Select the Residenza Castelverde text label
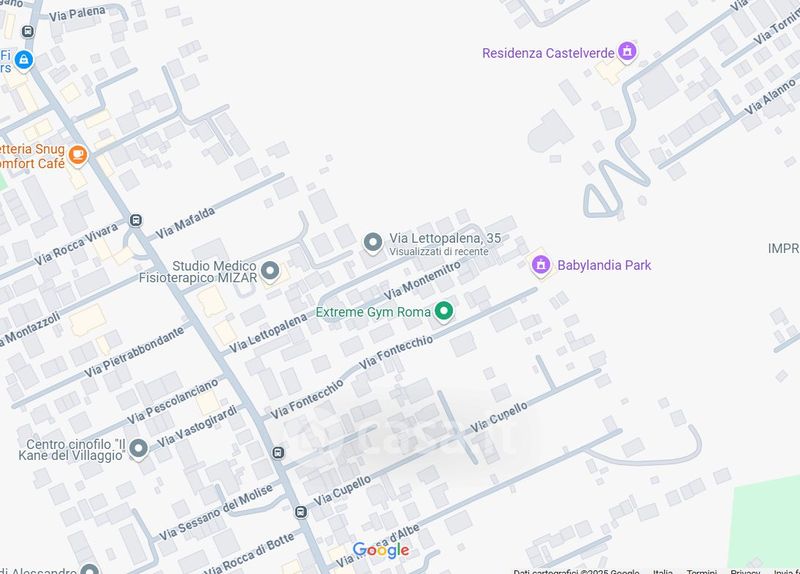 pyautogui.click(x=548, y=53)
